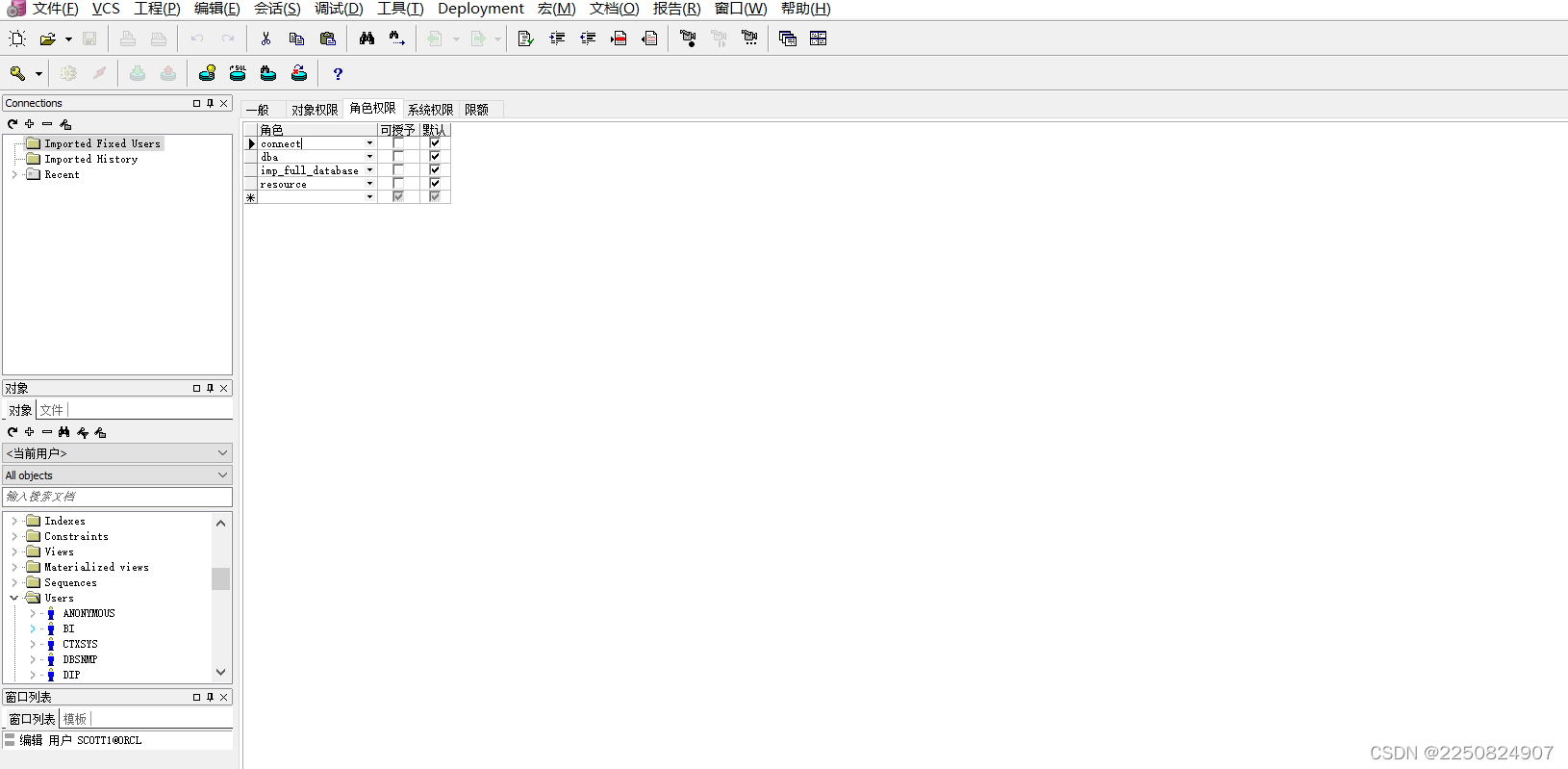The height and width of the screenshot is (769, 1568).
Task: Click the camera icon with dots
Action: [749, 38]
